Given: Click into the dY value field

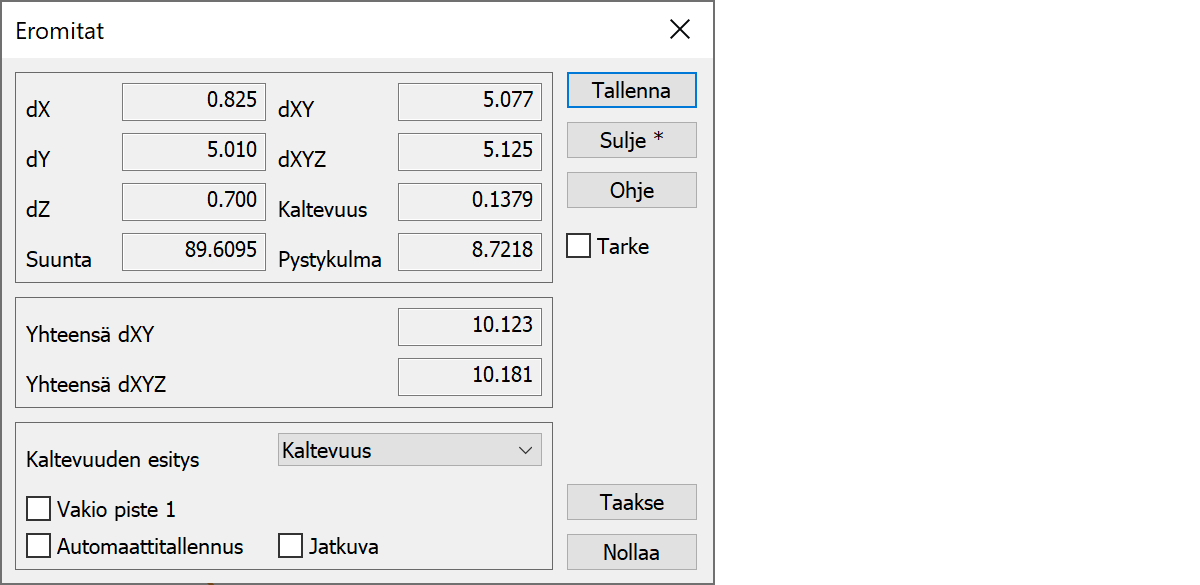Looking at the screenshot, I should tap(194, 152).
